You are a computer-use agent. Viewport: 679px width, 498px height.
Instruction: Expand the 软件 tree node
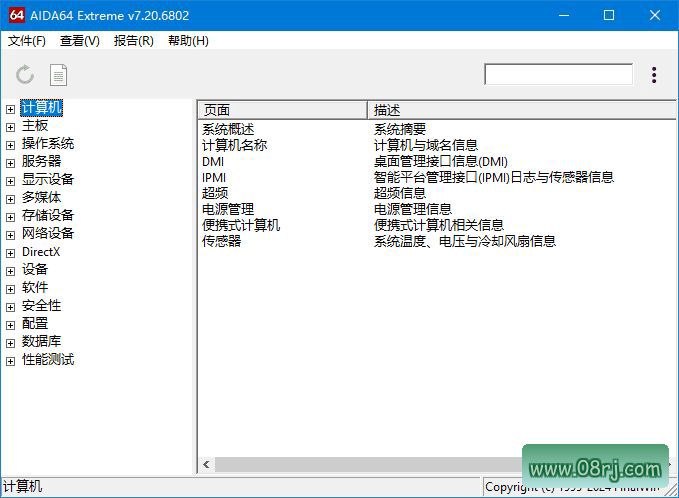(x=10, y=289)
